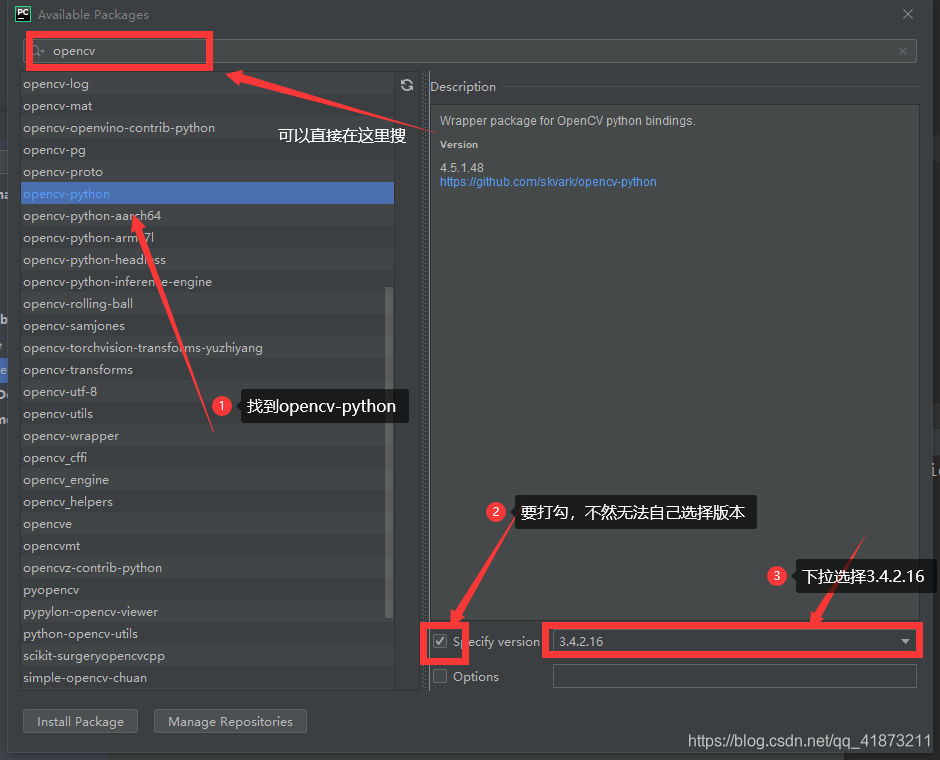Select opencv_cffi package

tap(207, 457)
